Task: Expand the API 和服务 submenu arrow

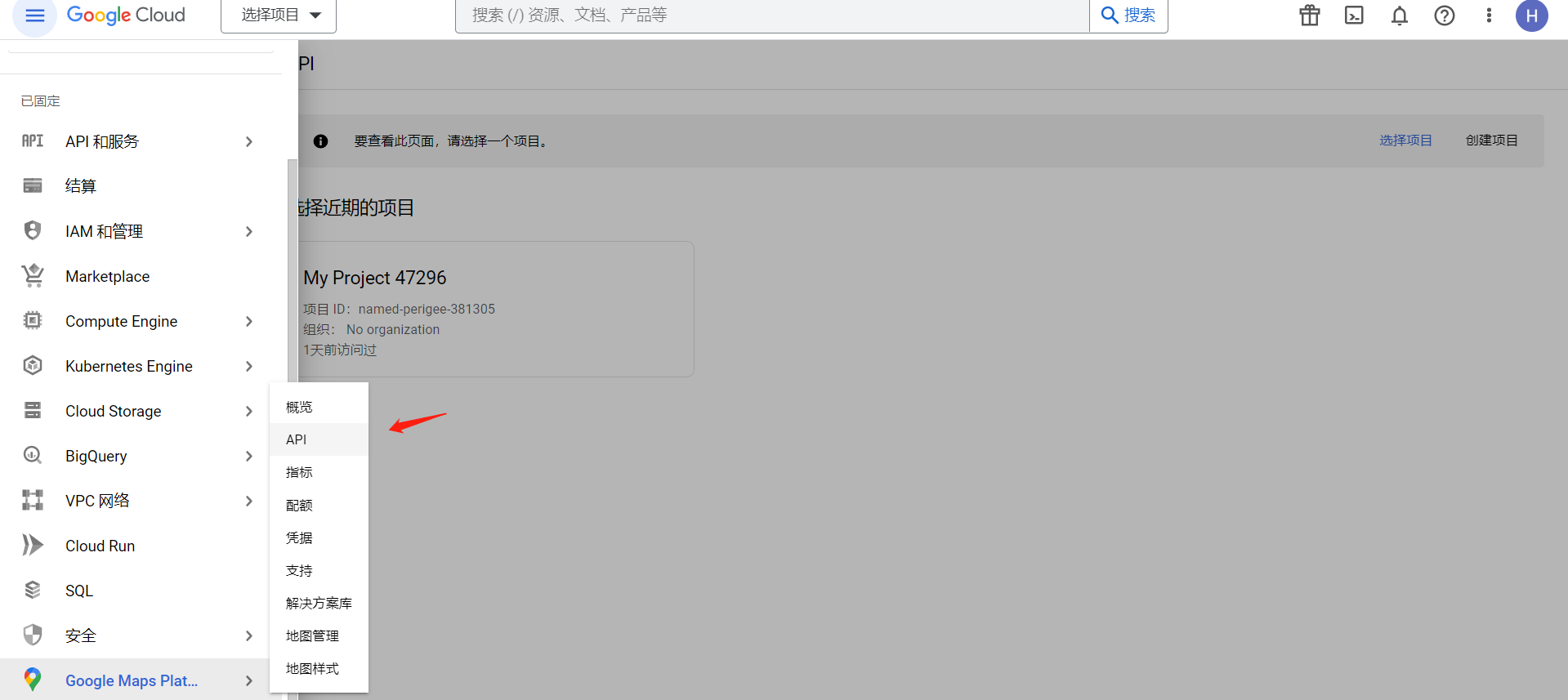Action: (249, 142)
